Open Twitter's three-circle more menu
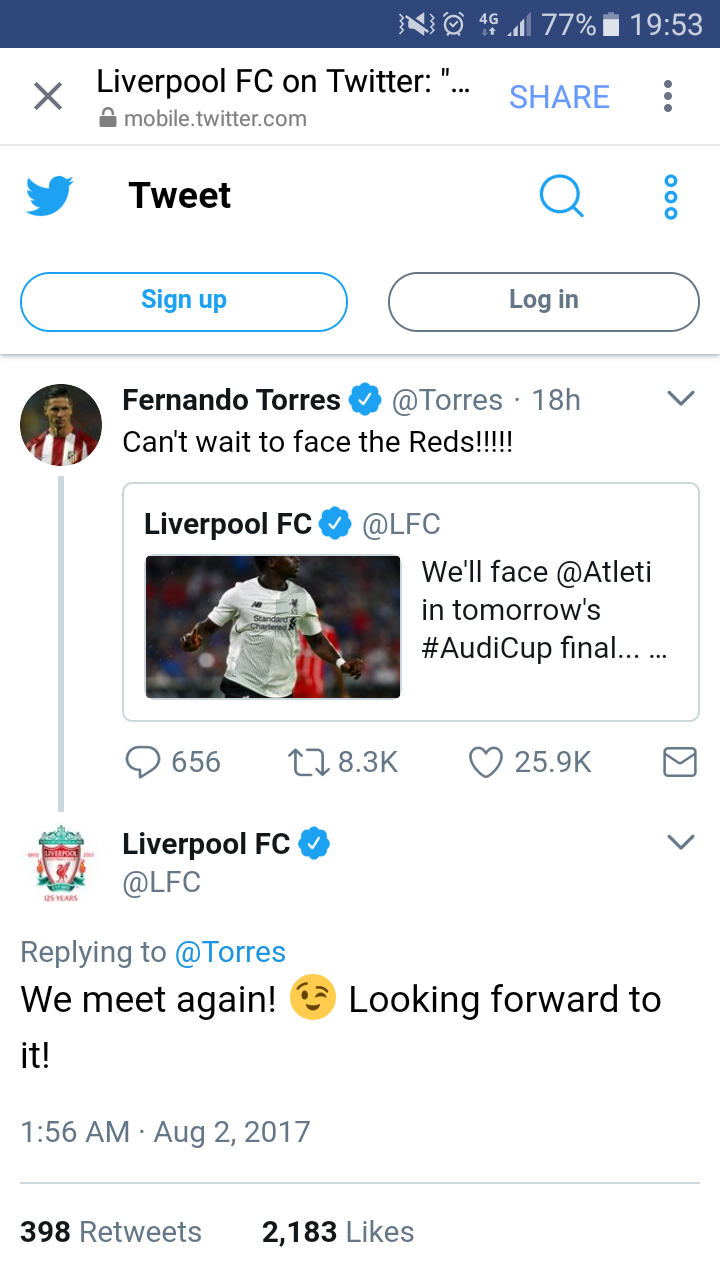The image size is (720, 1280). (671, 196)
